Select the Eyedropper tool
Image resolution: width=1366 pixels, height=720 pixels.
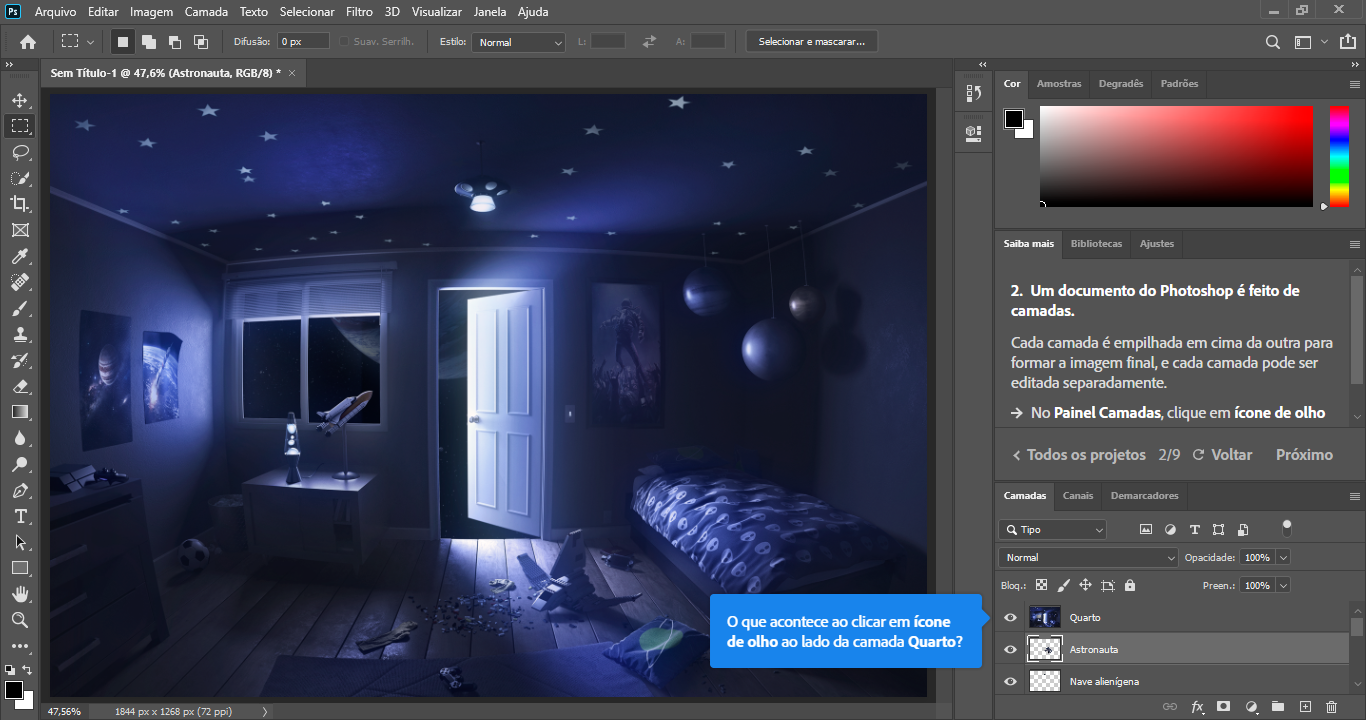(x=20, y=256)
